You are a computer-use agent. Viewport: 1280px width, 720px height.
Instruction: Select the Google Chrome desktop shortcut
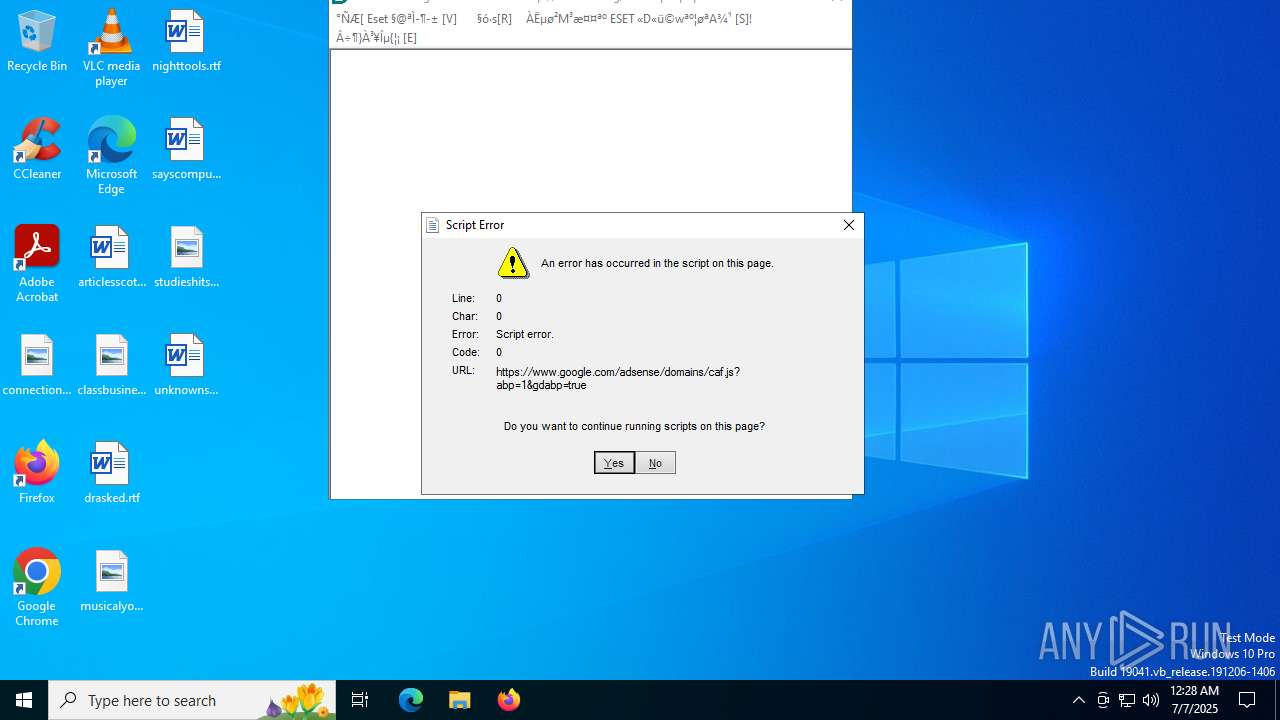37,588
